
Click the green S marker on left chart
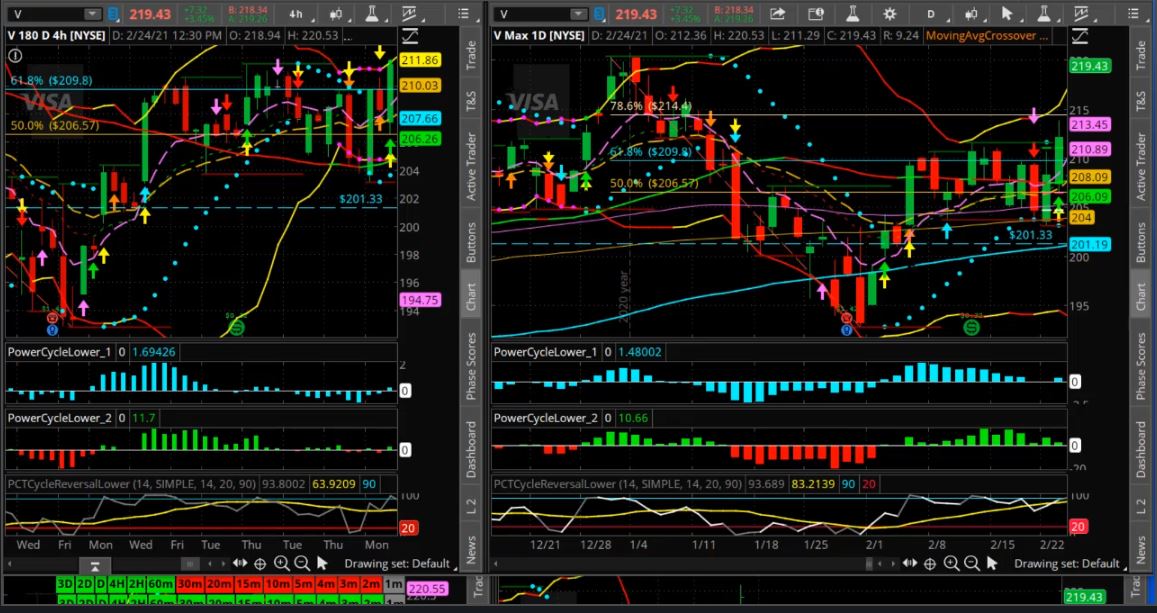[x=236, y=328]
